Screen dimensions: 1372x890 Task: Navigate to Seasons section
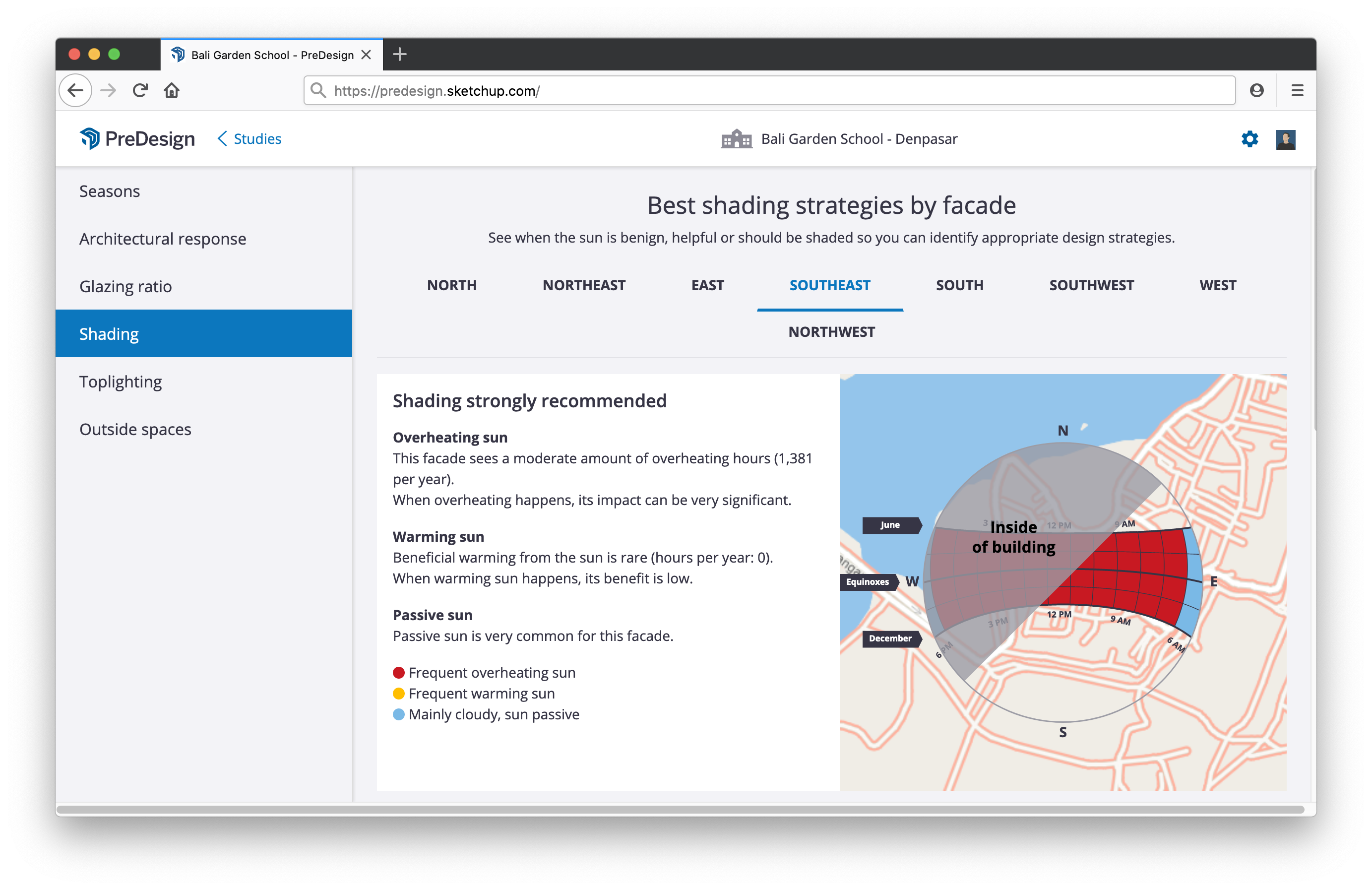[x=109, y=190]
